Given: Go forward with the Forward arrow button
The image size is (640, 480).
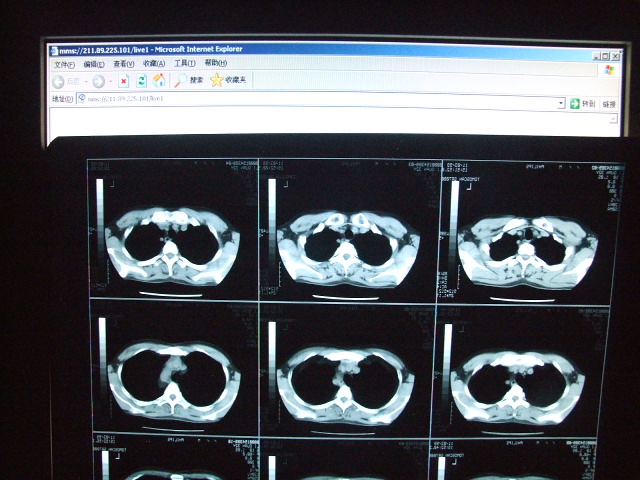Looking at the screenshot, I should tap(98, 82).
